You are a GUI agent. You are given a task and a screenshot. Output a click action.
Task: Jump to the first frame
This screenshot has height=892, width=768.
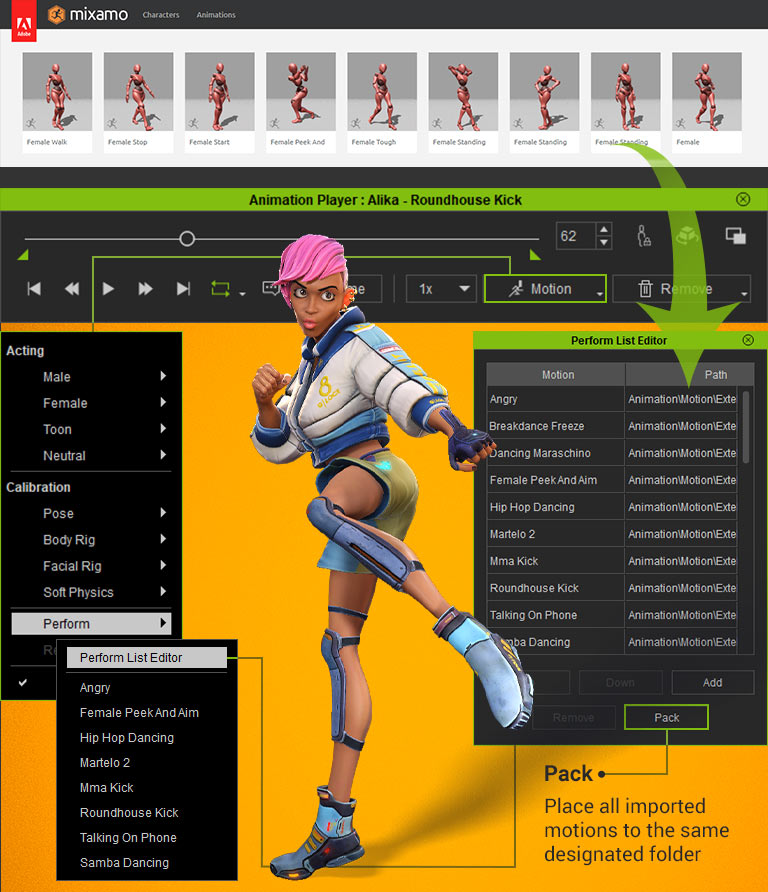coord(34,289)
